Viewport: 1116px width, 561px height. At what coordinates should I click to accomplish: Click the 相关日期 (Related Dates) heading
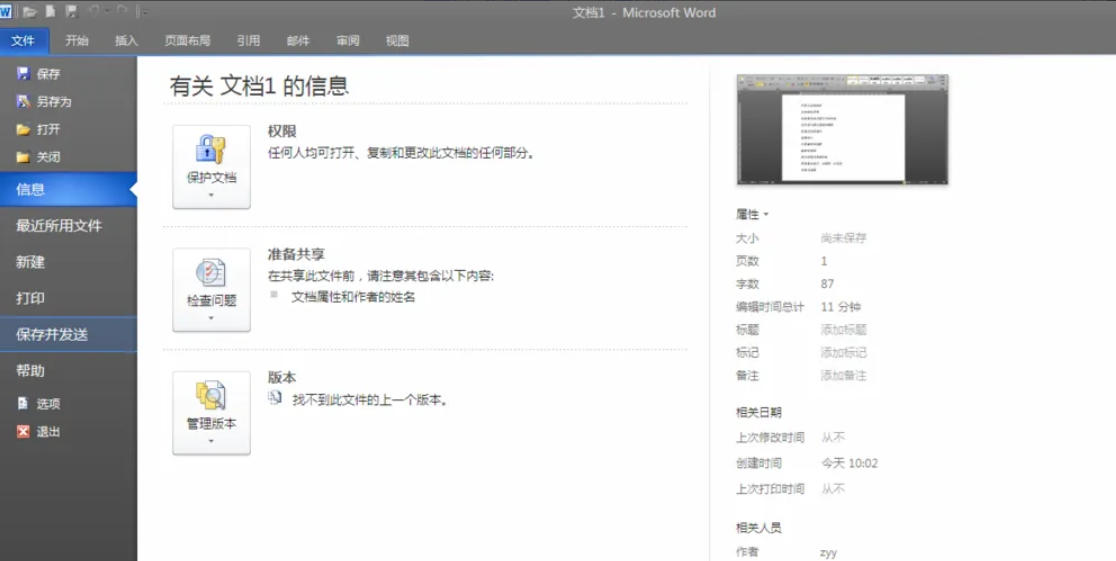point(759,412)
